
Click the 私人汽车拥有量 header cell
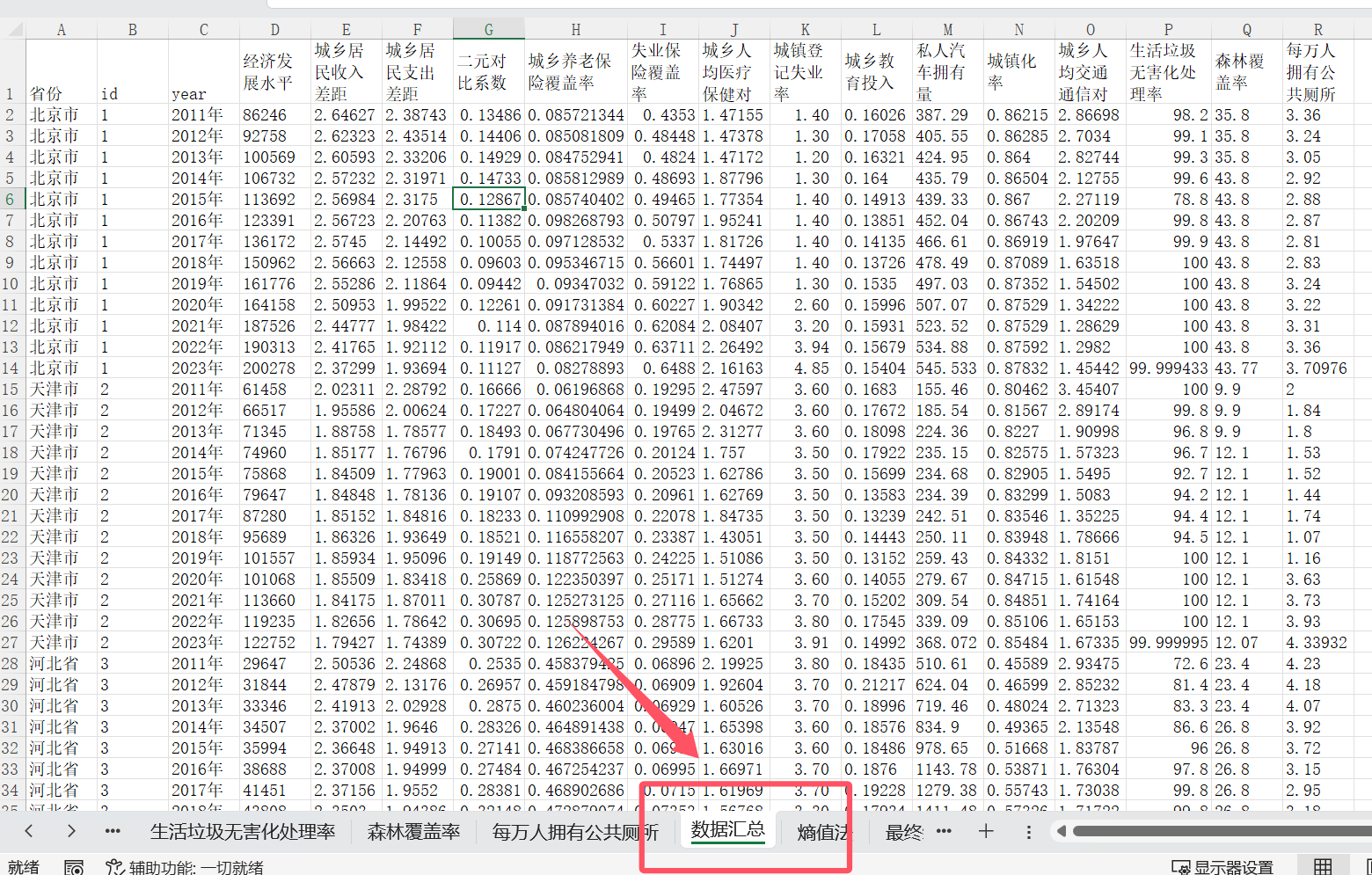pyautogui.click(x=948, y=71)
